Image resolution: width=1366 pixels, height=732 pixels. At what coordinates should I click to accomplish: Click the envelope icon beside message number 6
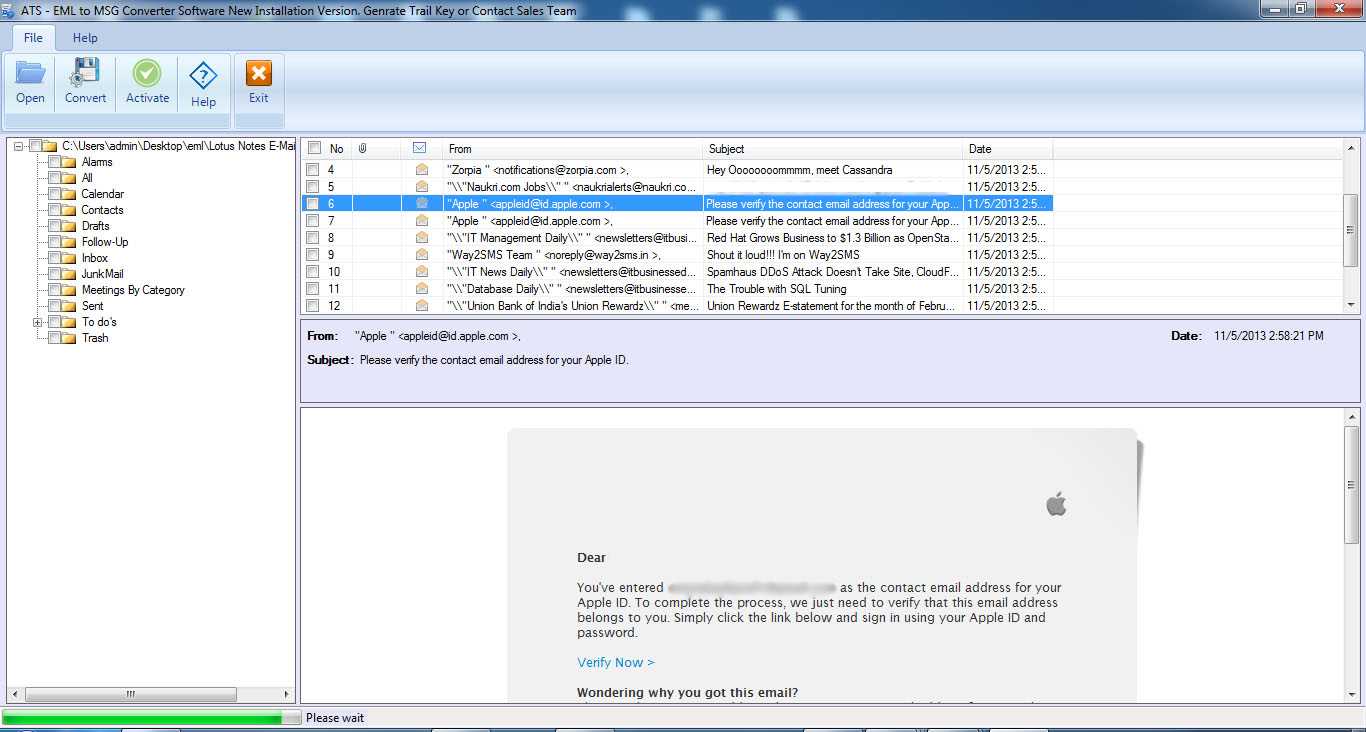421,203
